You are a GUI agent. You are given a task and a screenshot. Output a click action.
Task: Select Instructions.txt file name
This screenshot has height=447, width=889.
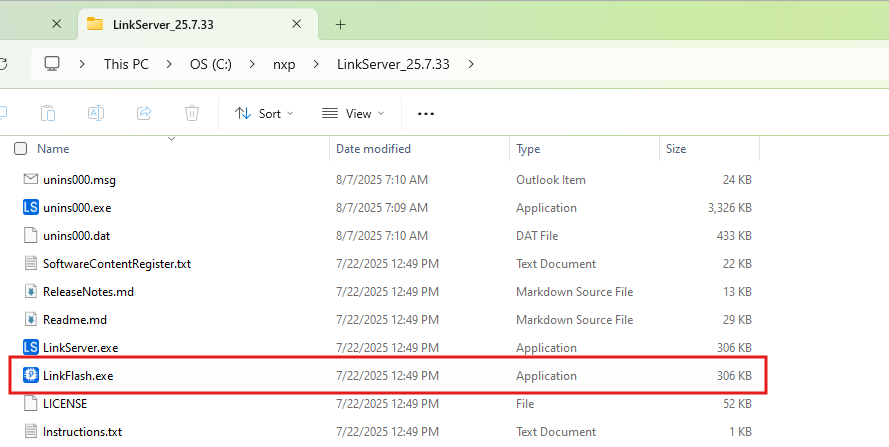click(83, 432)
